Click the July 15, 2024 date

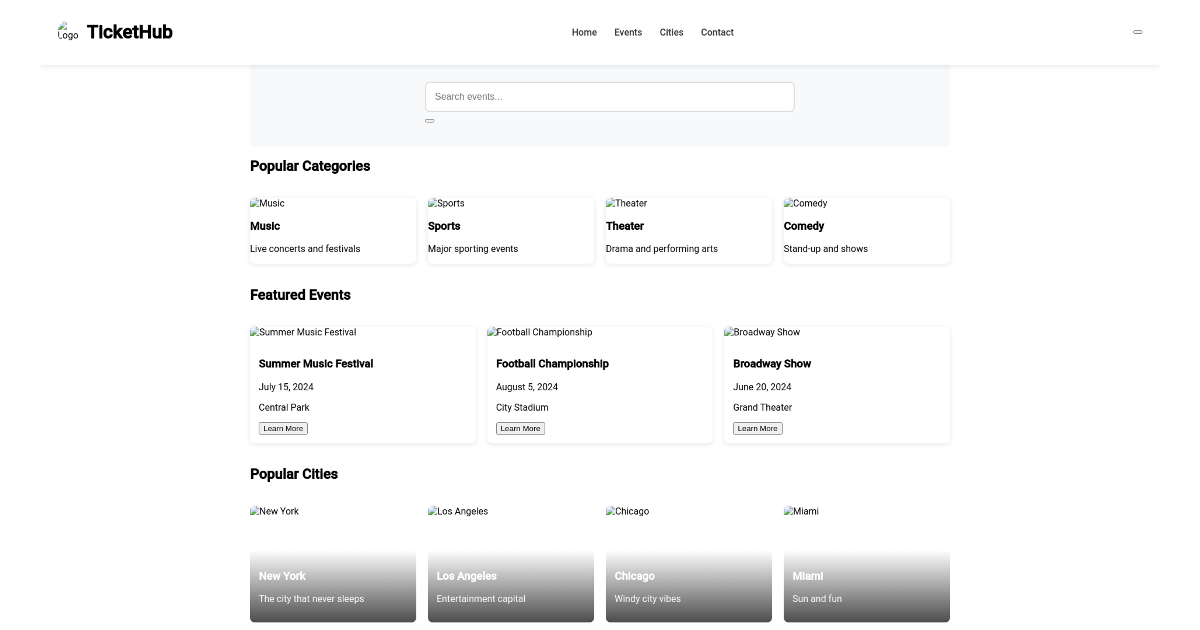pyautogui.click(x=286, y=387)
